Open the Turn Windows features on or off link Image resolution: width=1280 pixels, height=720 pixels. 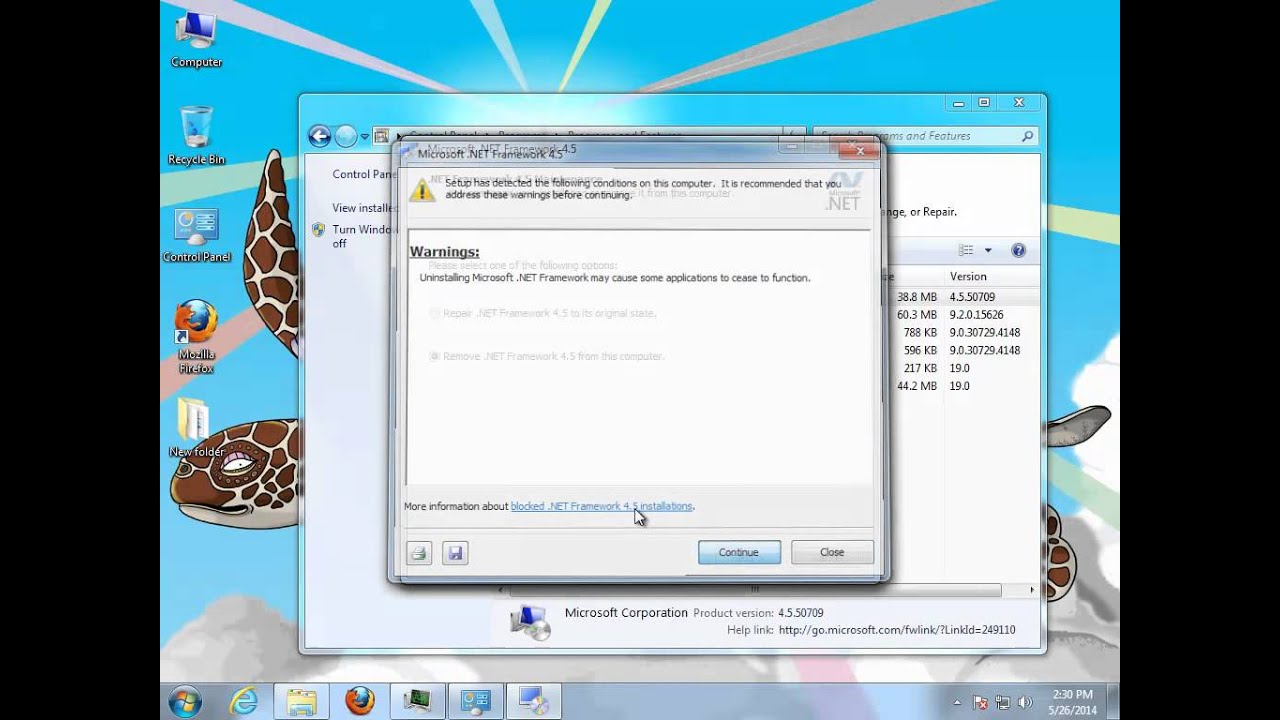click(x=364, y=236)
